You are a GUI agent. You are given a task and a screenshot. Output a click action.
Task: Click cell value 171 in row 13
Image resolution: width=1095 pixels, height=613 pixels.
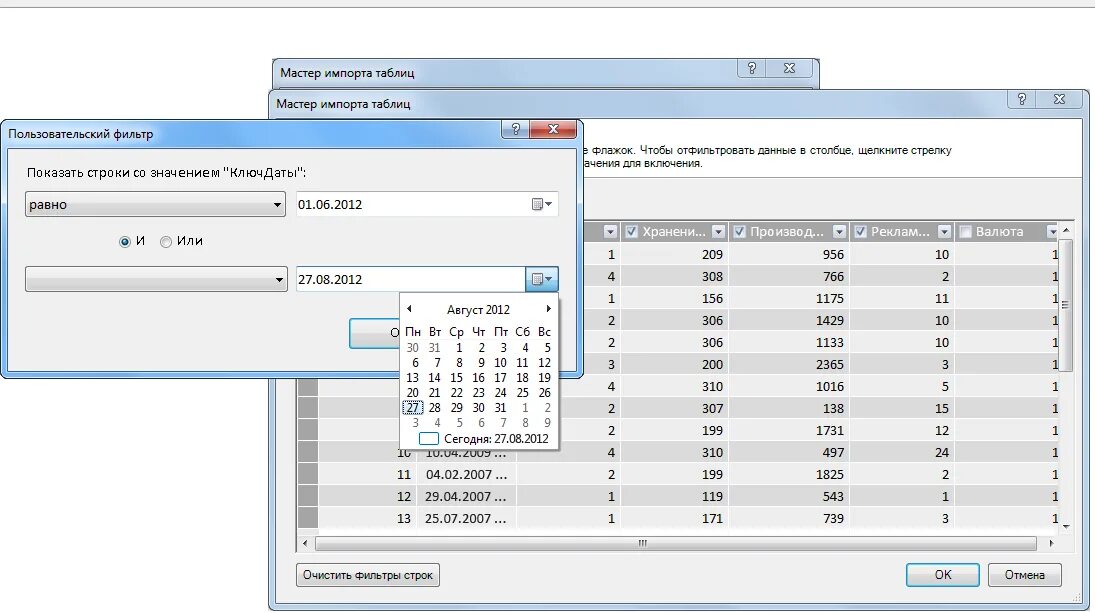675,519
